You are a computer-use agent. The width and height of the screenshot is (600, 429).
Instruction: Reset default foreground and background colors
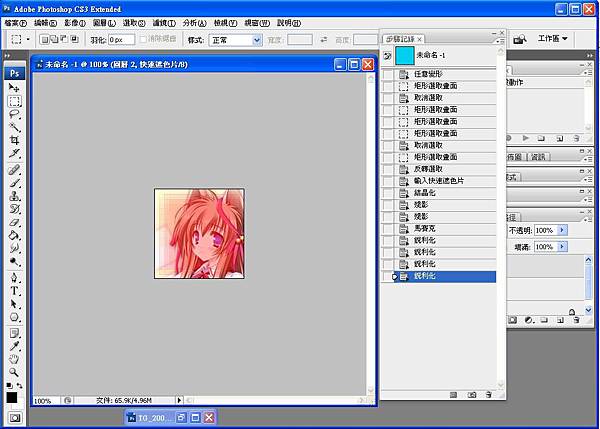pyautogui.click(x=9, y=386)
